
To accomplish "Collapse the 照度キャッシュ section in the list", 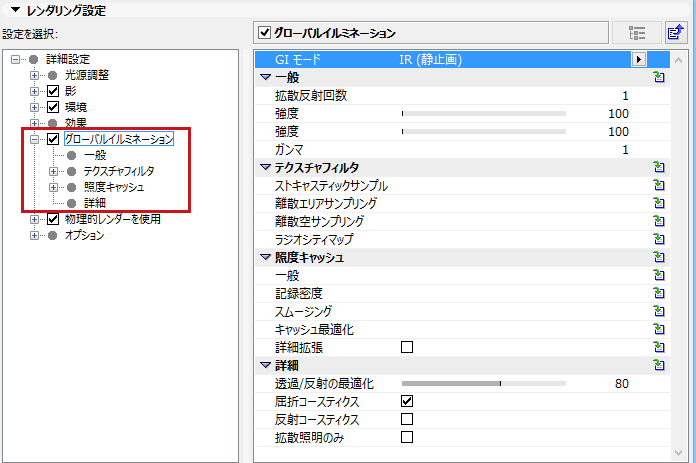I will (x=265, y=257).
